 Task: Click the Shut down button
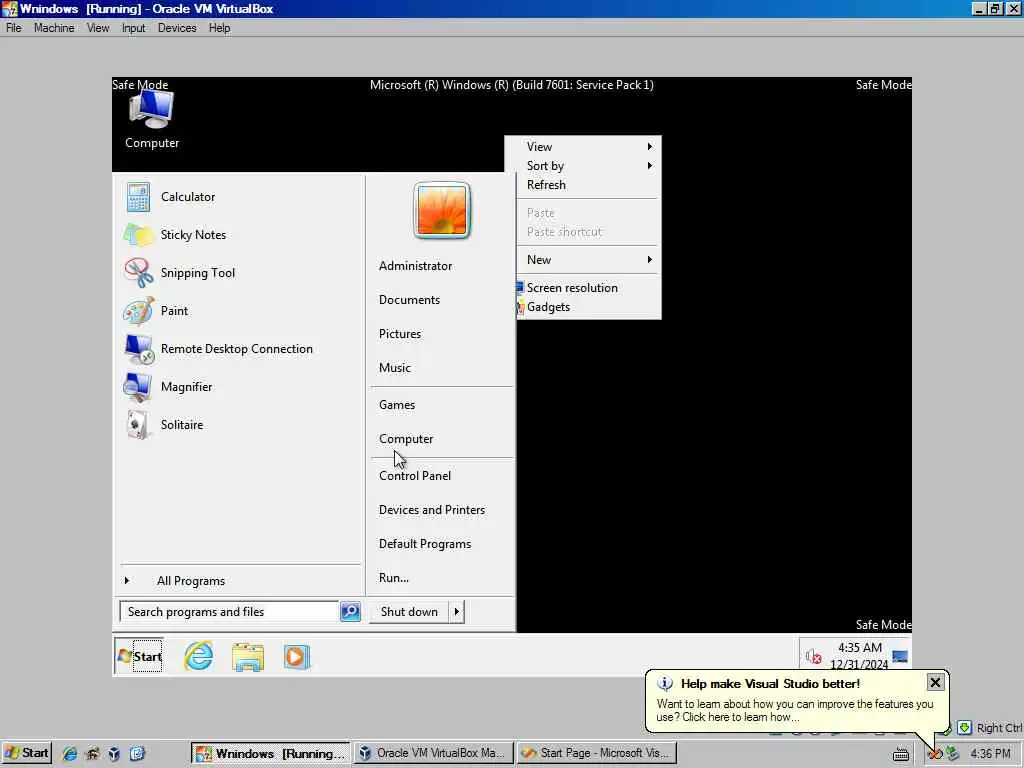(409, 611)
